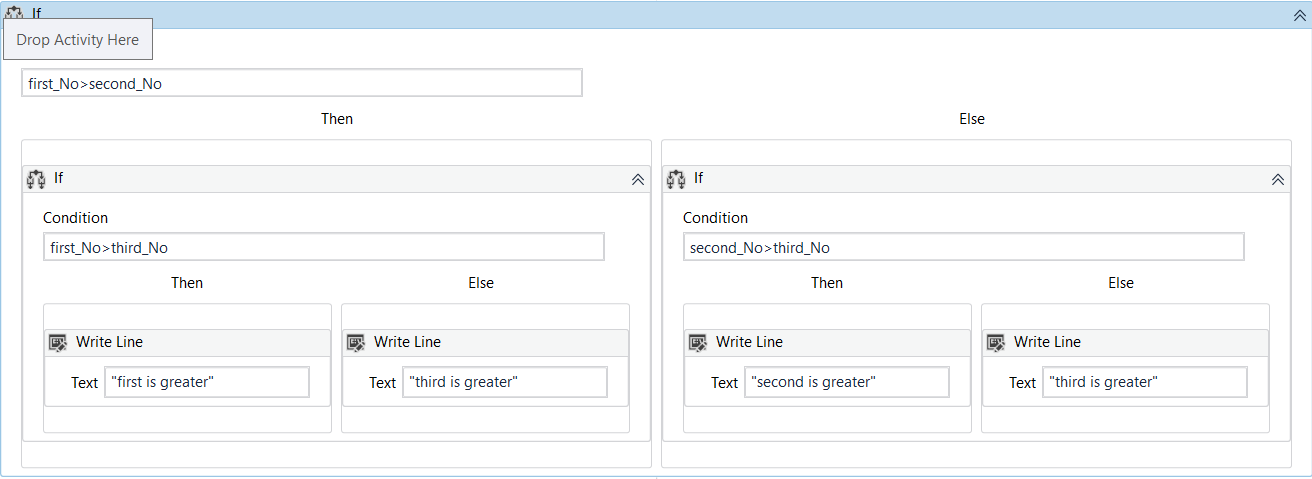Click the Write Line icon for "first is greater"
This screenshot has height=479, width=1312.
(x=58, y=342)
